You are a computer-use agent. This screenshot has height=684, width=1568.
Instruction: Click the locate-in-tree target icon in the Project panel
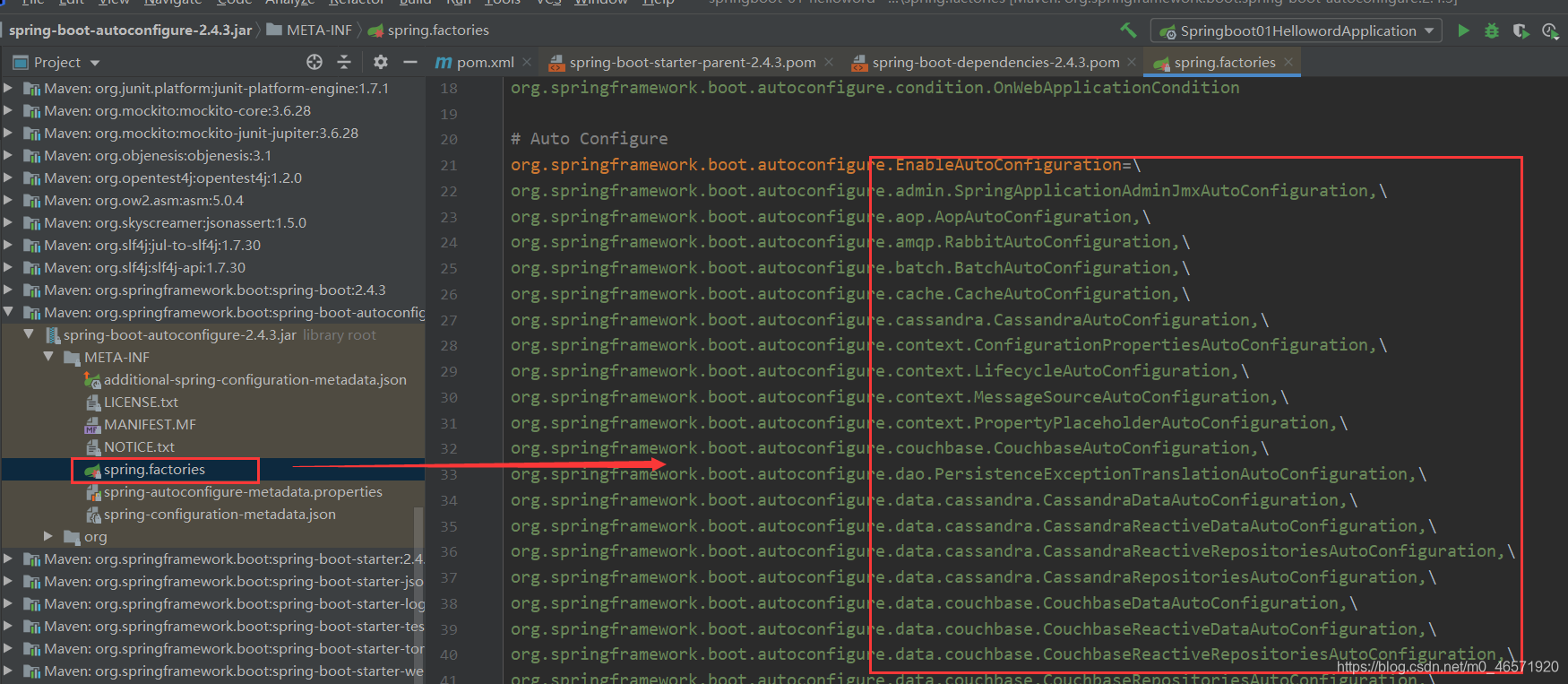[314, 62]
